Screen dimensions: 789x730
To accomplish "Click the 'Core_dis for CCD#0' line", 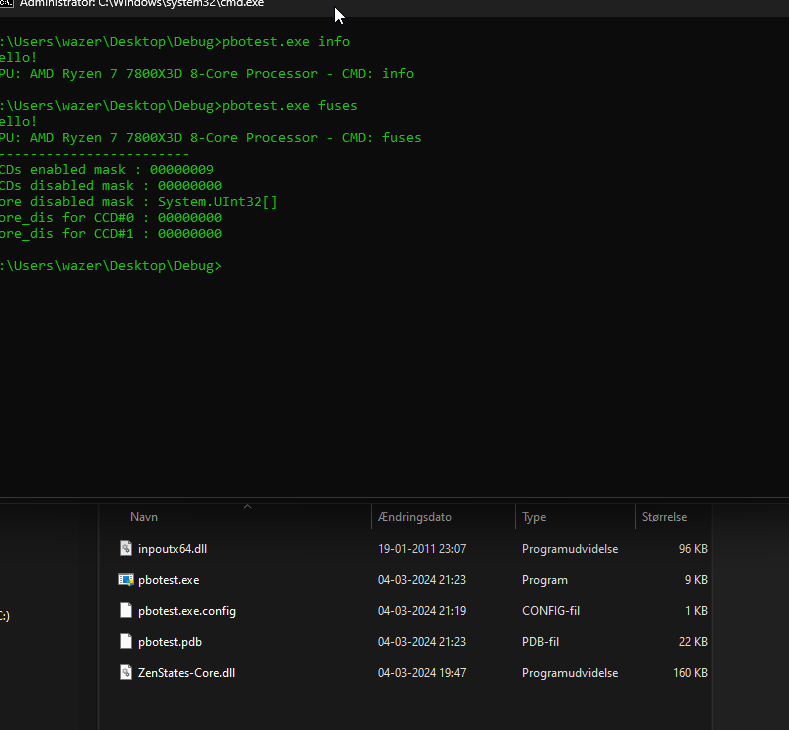I will (111, 218).
